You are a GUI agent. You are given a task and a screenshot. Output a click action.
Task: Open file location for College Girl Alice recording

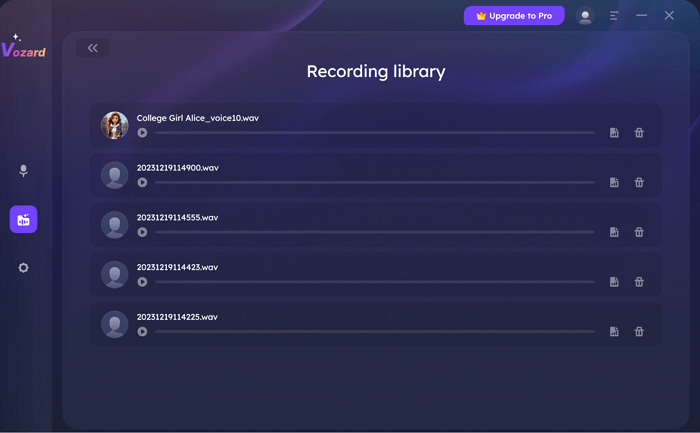pyautogui.click(x=614, y=133)
